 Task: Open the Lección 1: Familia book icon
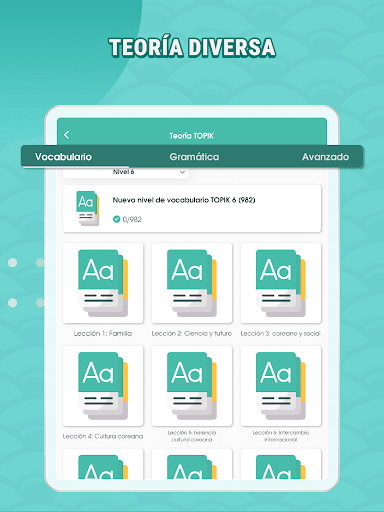coord(103,283)
